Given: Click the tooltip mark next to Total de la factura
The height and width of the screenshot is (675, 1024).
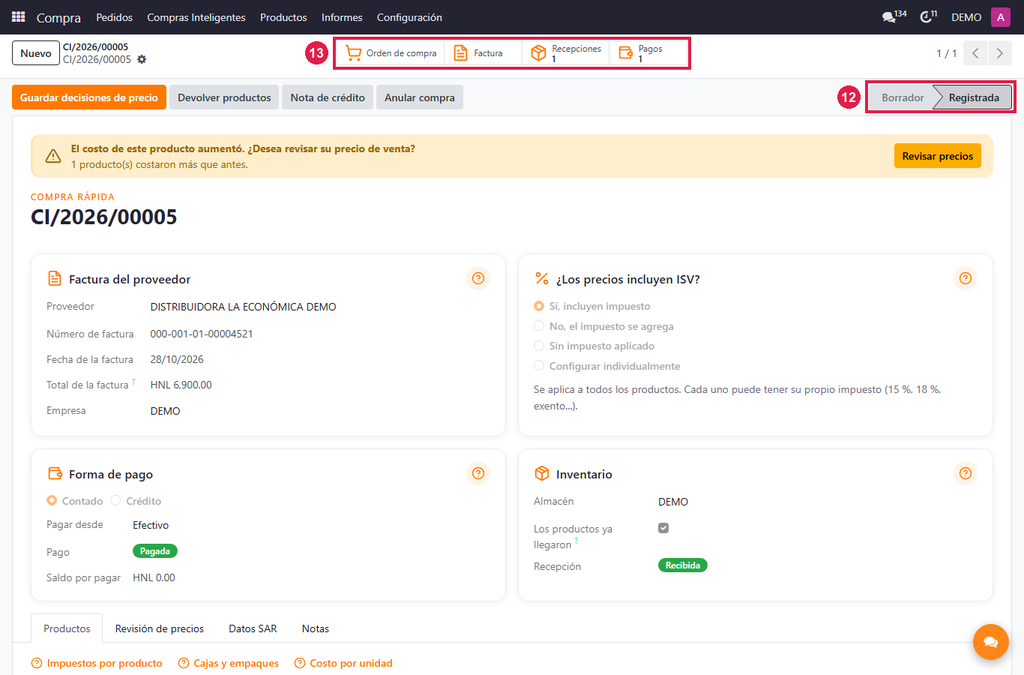Looking at the screenshot, I should [134, 381].
